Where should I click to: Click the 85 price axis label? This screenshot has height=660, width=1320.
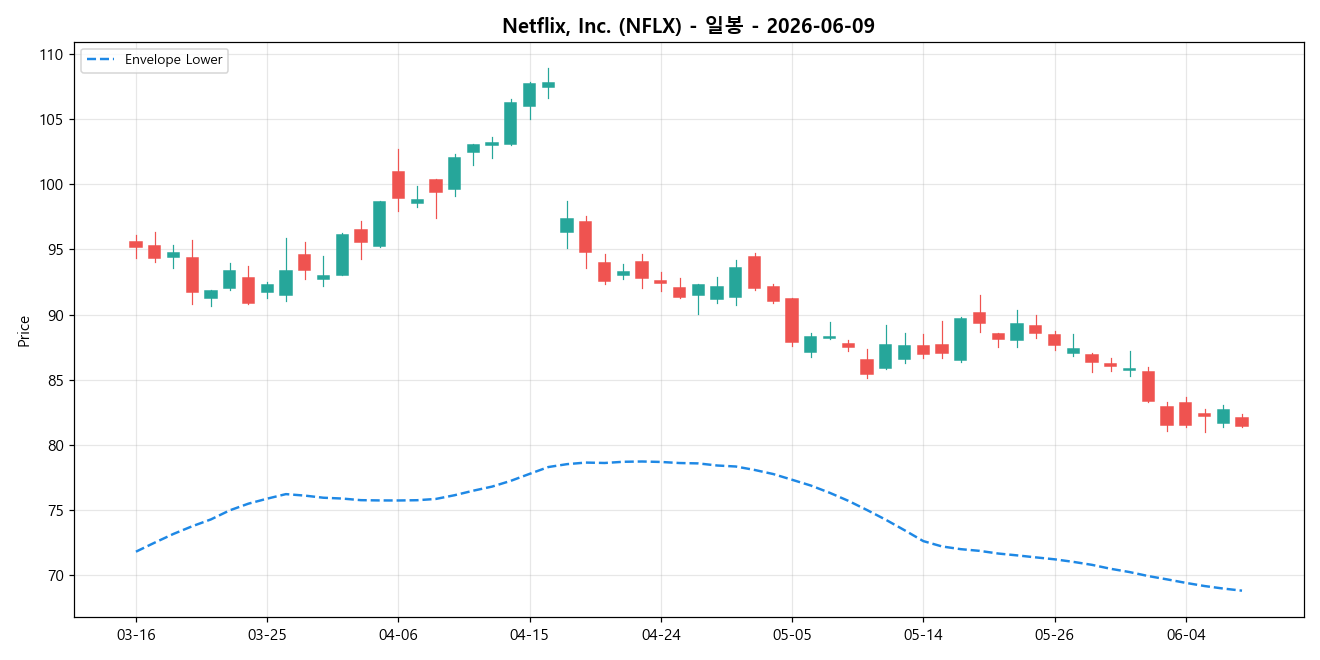click(56, 380)
